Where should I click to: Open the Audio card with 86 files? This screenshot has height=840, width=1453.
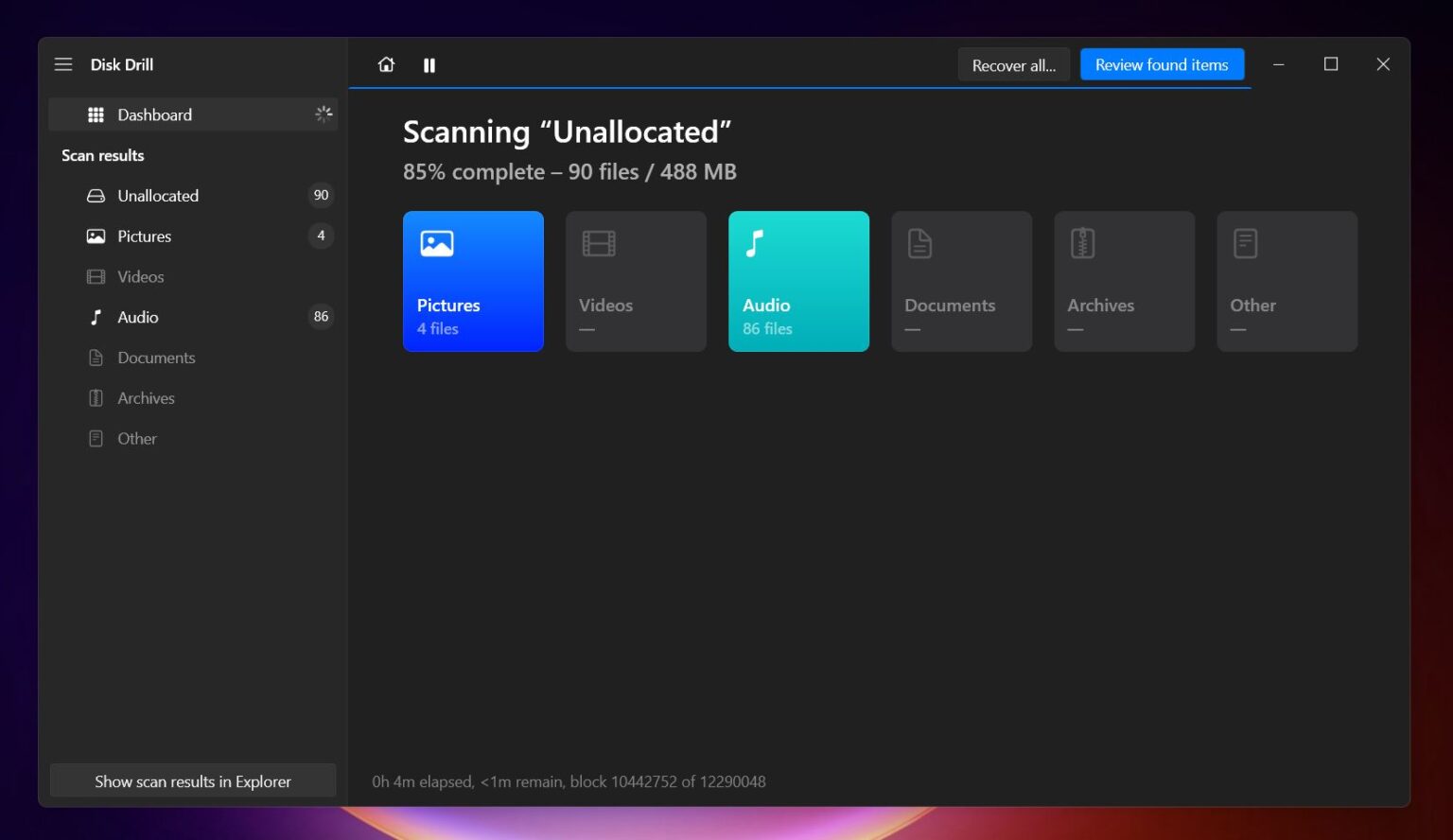(798, 281)
